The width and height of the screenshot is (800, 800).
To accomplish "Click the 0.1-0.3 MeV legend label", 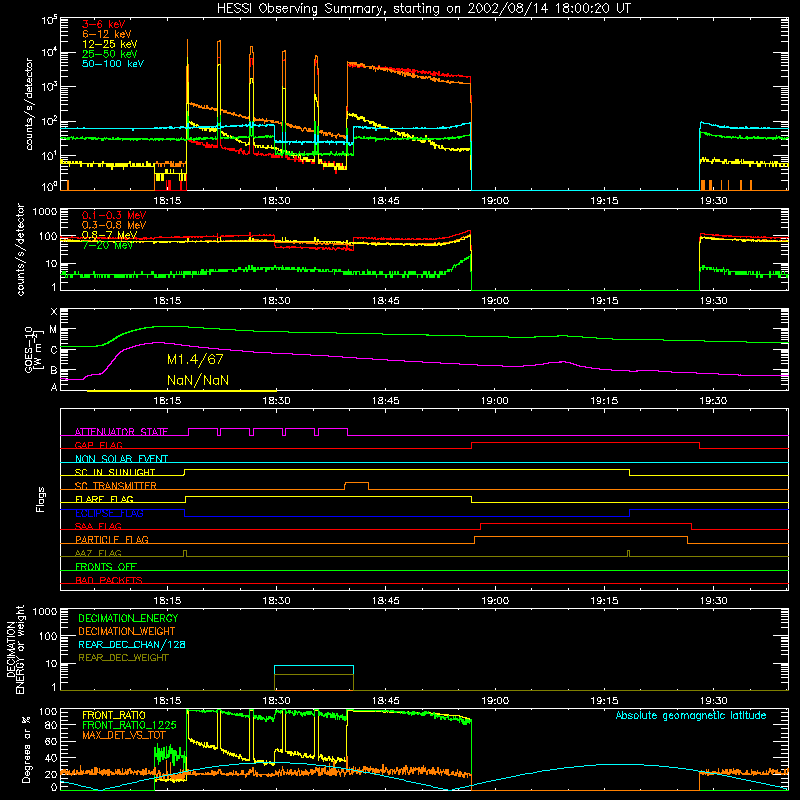I will point(114,215).
